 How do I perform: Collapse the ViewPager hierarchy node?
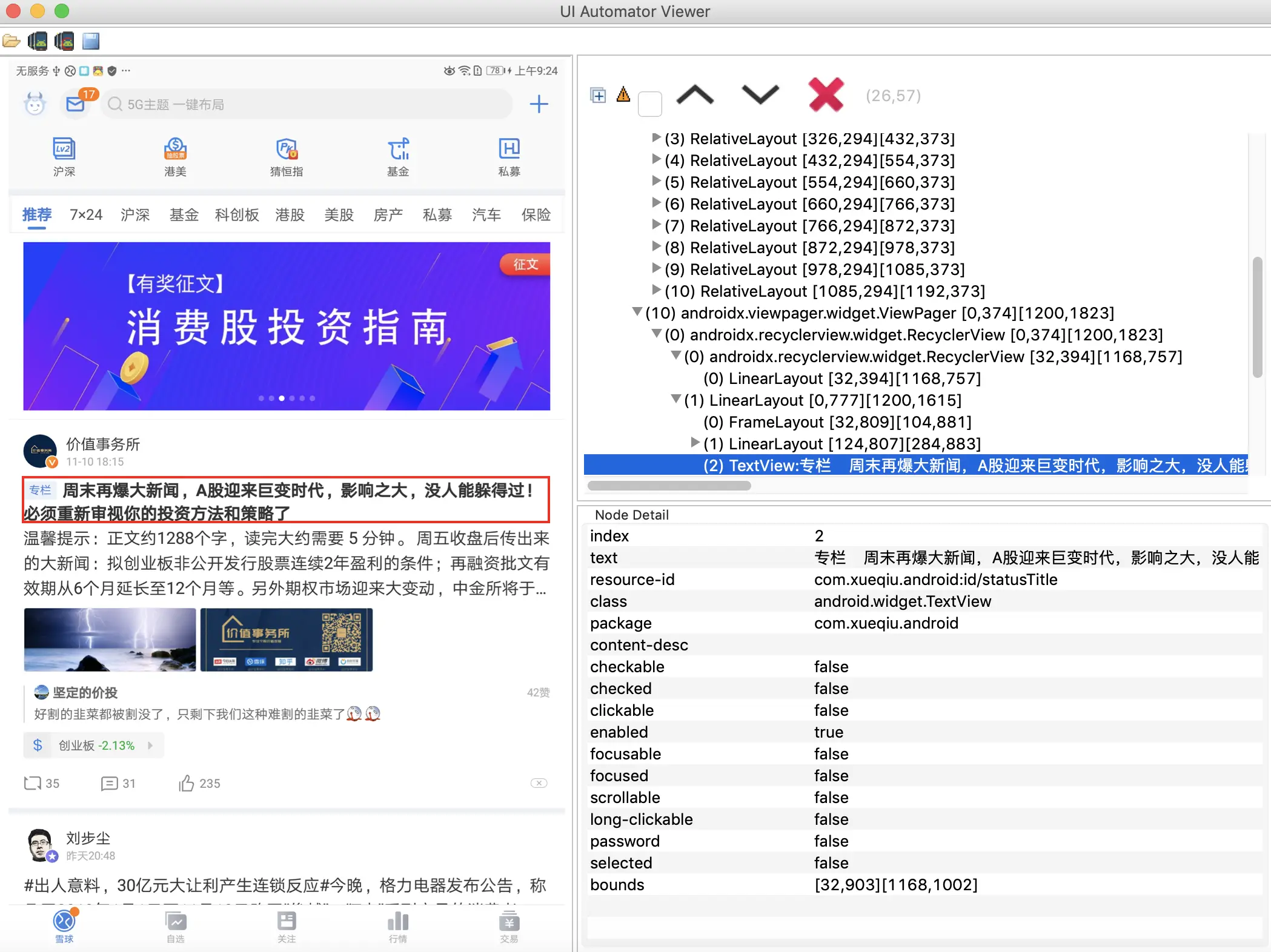[637, 312]
